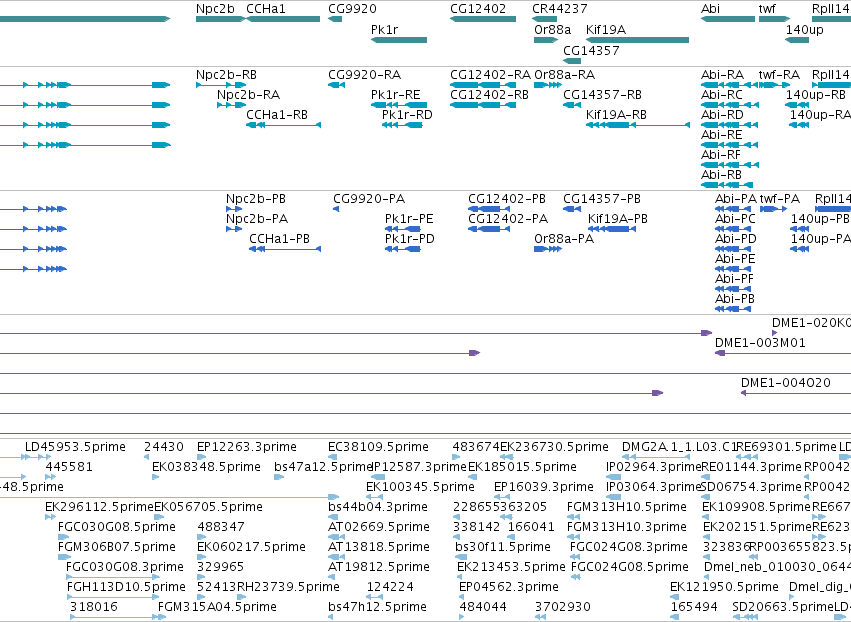This screenshot has width=851, height=622.
Task: Click transcript Or88a-RA
Action: click(x=564, y=75)
